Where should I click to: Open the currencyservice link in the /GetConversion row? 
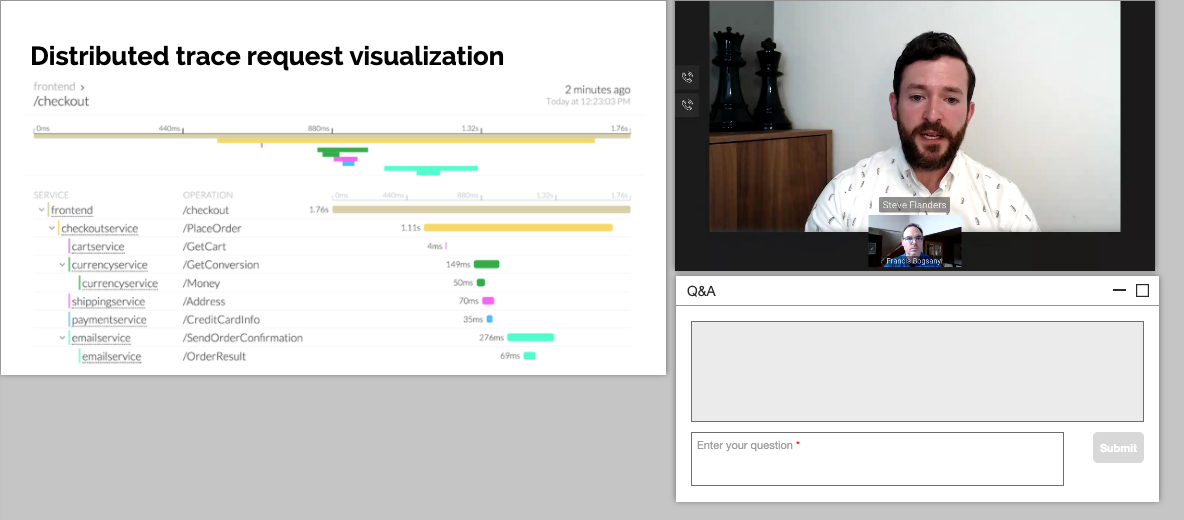(109, 265)
